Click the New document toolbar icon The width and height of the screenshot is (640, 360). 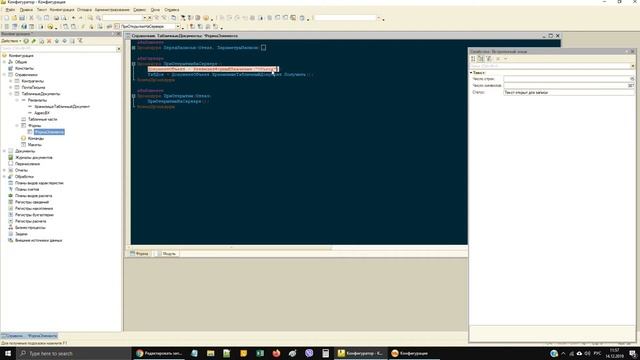tap(7, 18)
